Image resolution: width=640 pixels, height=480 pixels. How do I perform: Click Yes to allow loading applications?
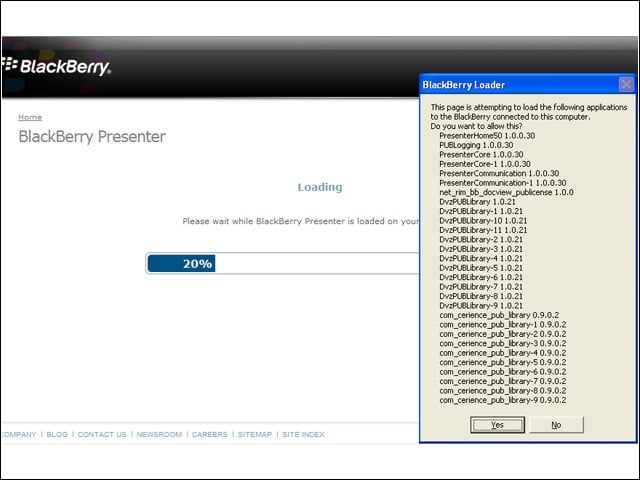pyautogui.click(x=497, y=424)
